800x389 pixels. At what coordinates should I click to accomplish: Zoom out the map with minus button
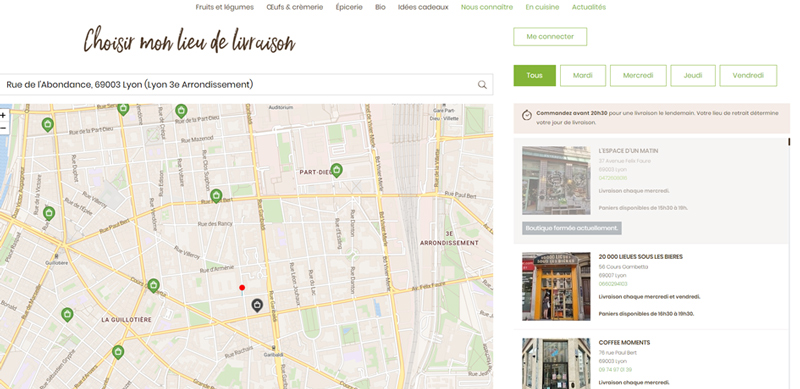click(3, 128)
